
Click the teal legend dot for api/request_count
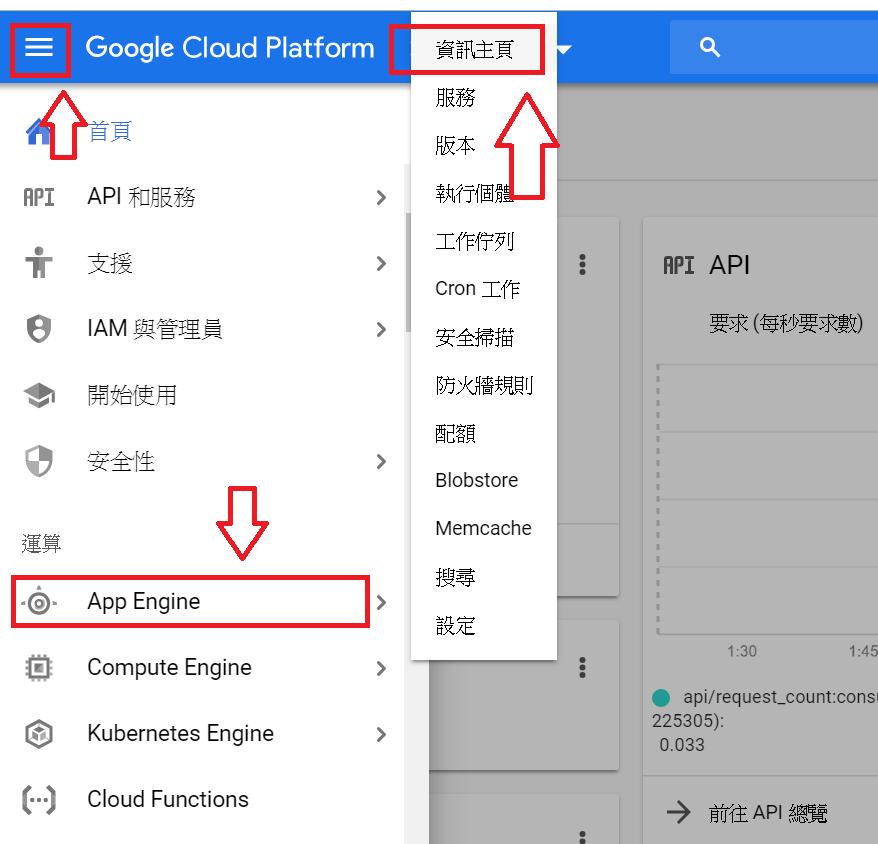pos(661,697)
